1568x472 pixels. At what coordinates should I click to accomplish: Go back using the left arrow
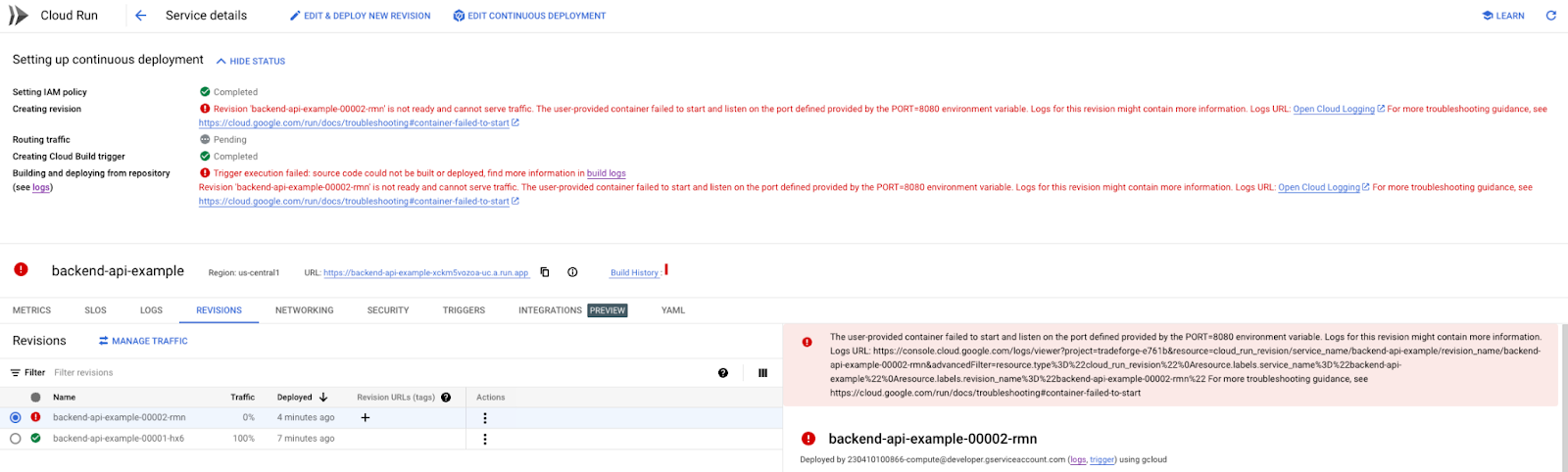click(140, 16)
